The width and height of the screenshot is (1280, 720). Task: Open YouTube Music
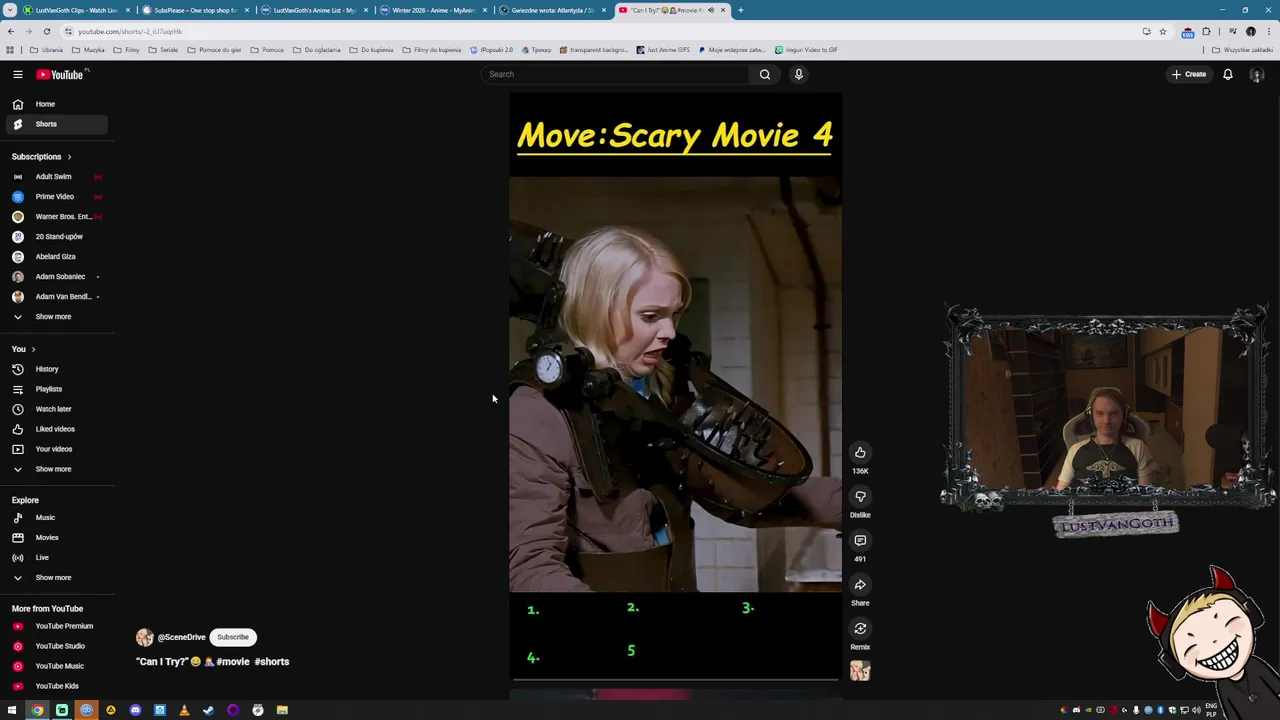[55, 666]
